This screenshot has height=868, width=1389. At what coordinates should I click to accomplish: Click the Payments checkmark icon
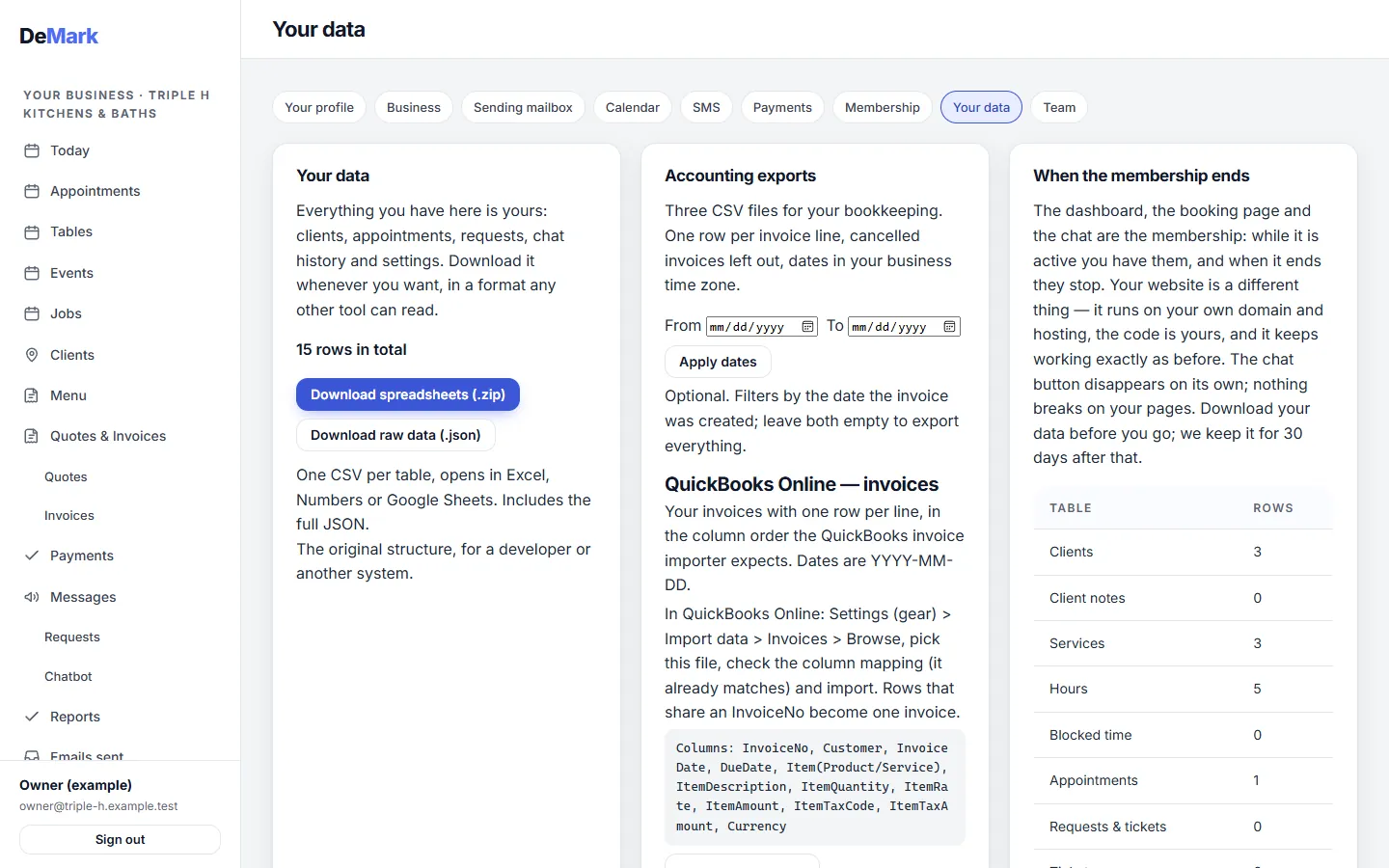(x=32, y=556)
